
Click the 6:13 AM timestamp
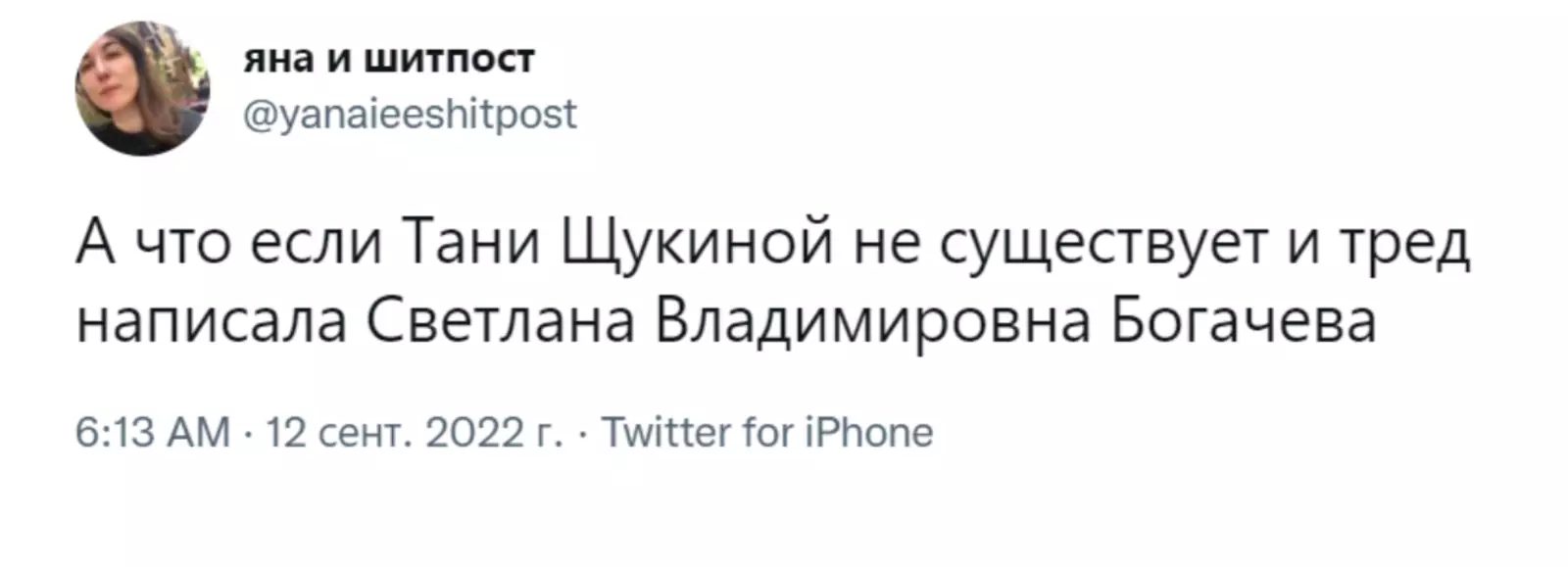click(153, 432)
